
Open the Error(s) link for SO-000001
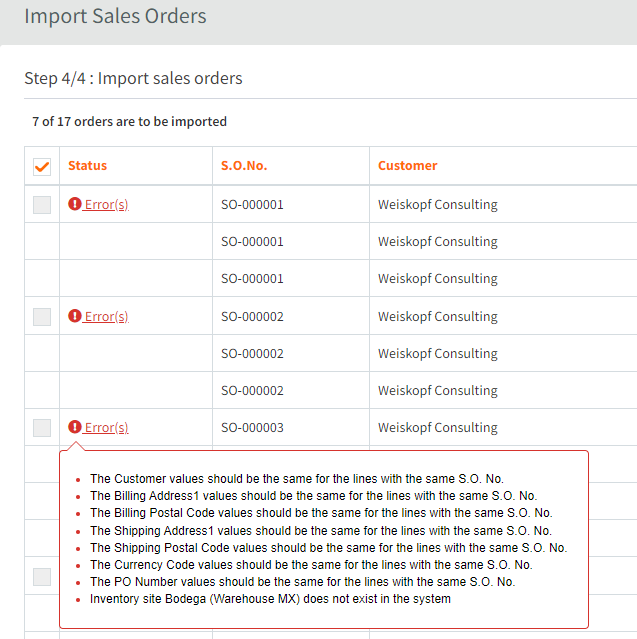tap(106, 204)
